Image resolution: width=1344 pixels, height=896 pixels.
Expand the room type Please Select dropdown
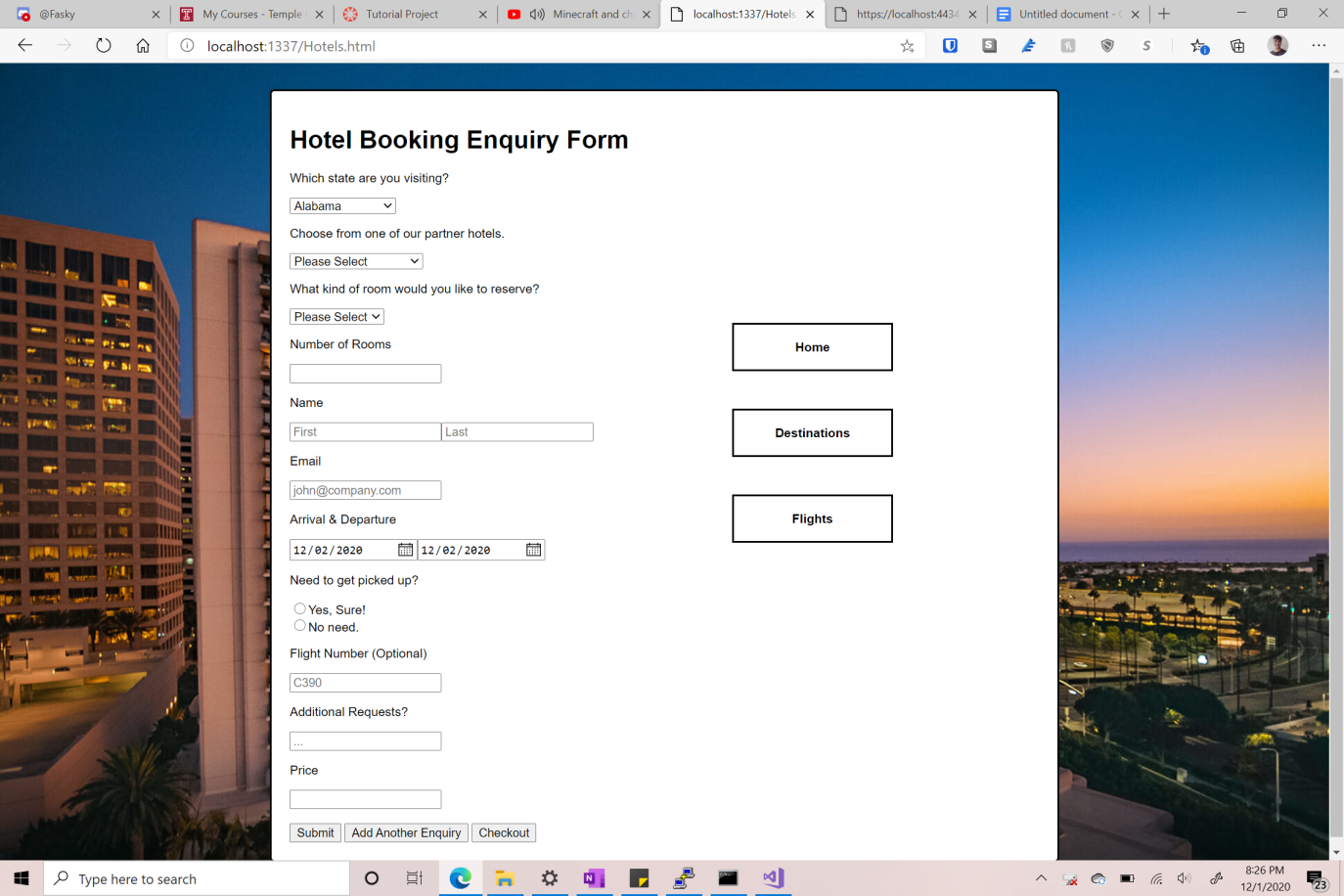click(x=336, y=317)
